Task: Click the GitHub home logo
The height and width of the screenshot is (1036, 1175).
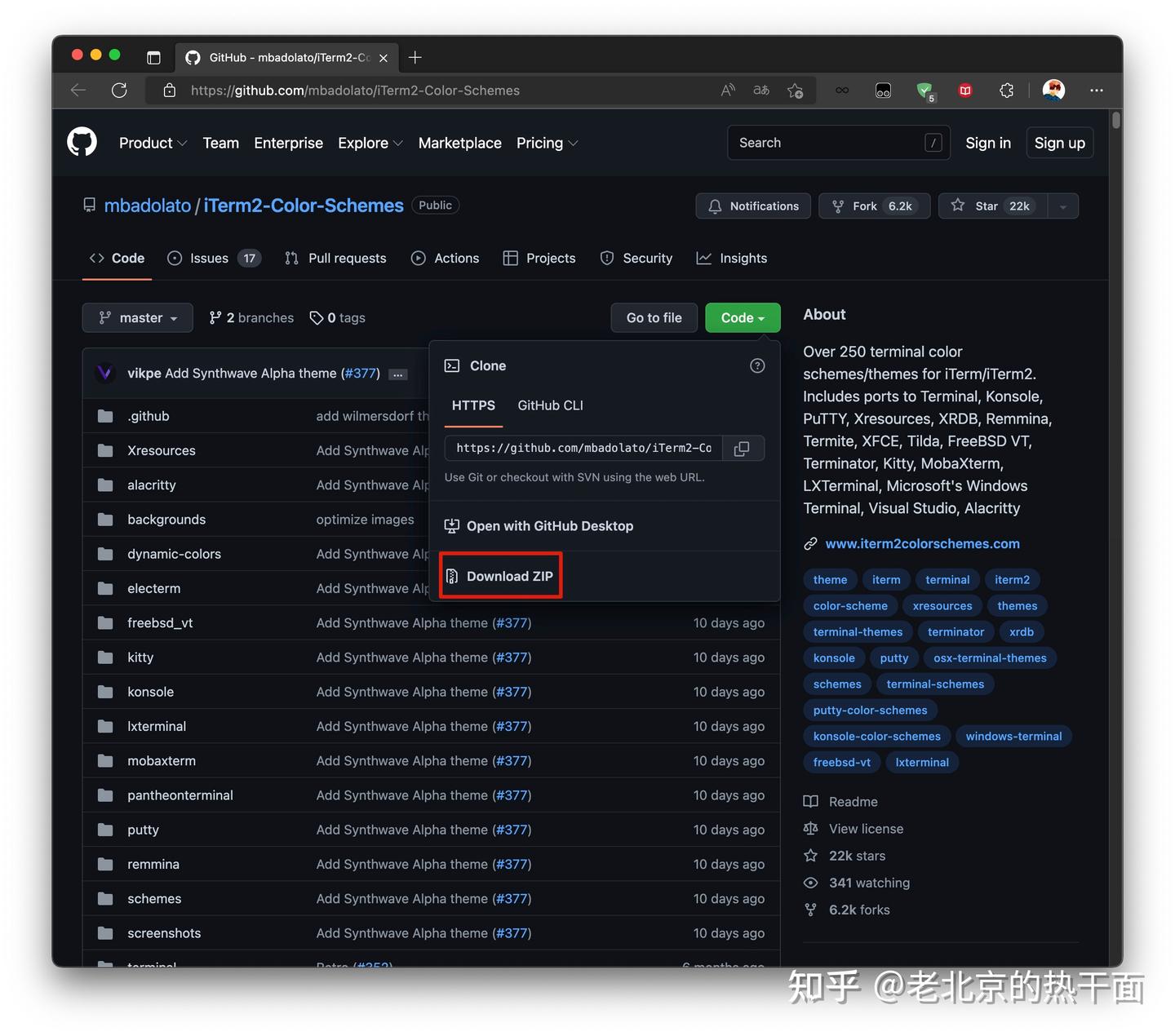Action: pyautogui.click(x=82, y=142)
